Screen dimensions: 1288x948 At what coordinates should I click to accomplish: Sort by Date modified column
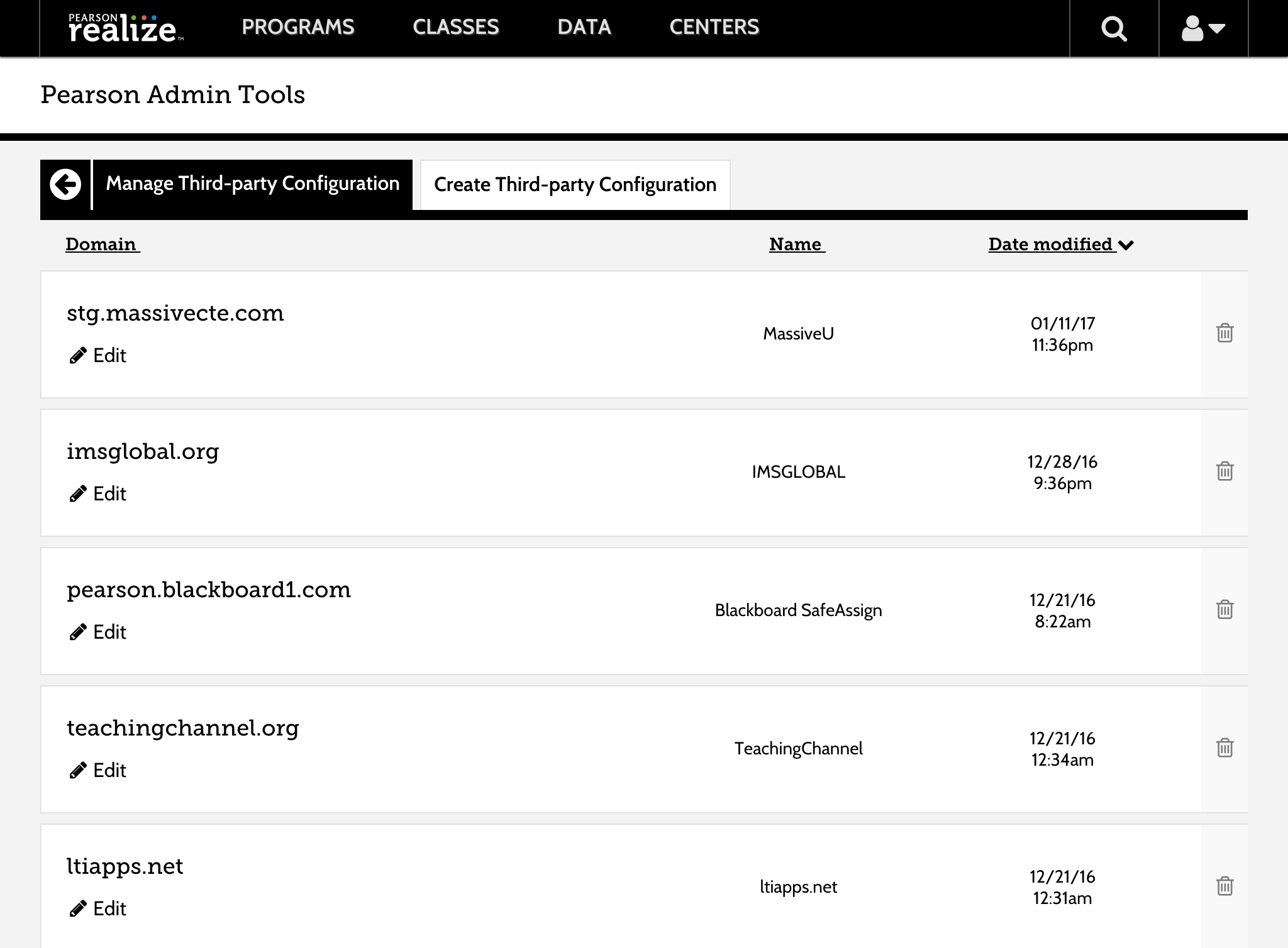(1060, 245)
